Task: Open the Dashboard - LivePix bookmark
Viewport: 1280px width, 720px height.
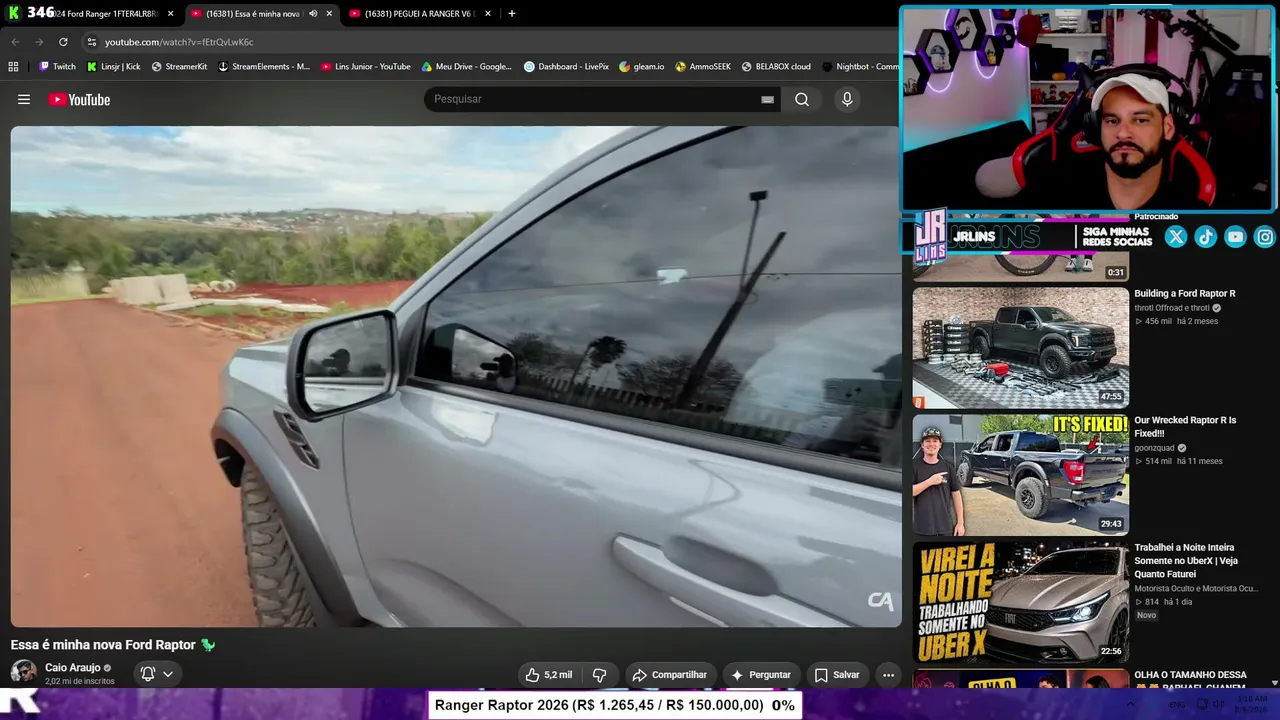Action: (566, 67)
